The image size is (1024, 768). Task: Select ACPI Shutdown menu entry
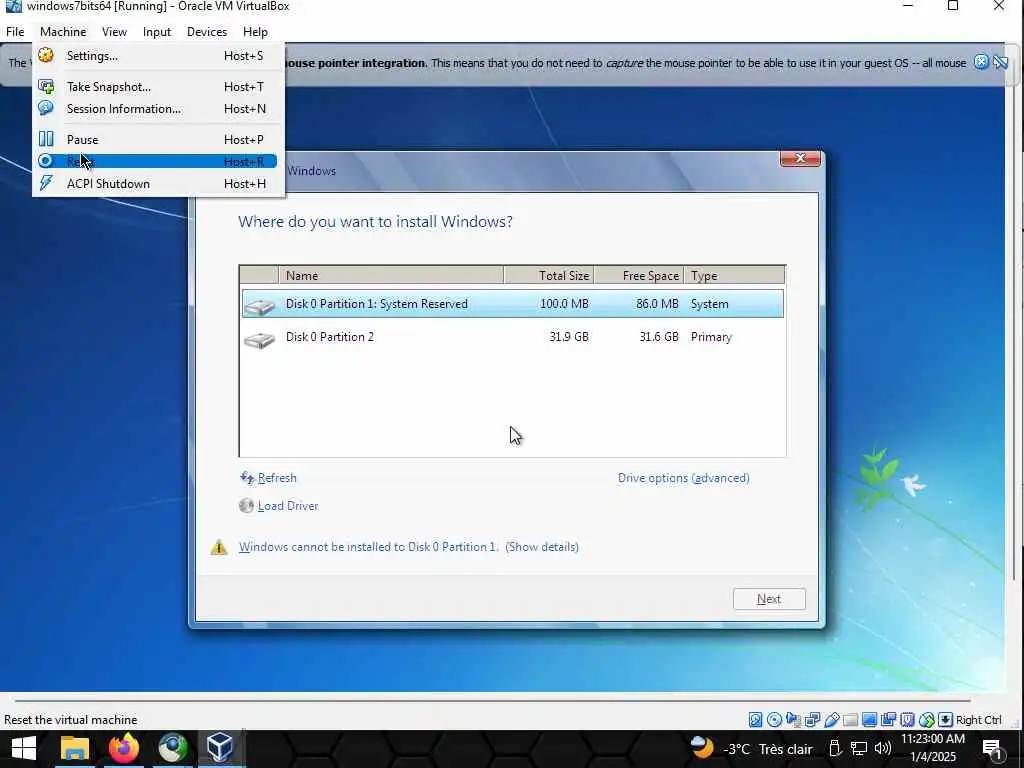pyautogui.click(x=157, y=183)
